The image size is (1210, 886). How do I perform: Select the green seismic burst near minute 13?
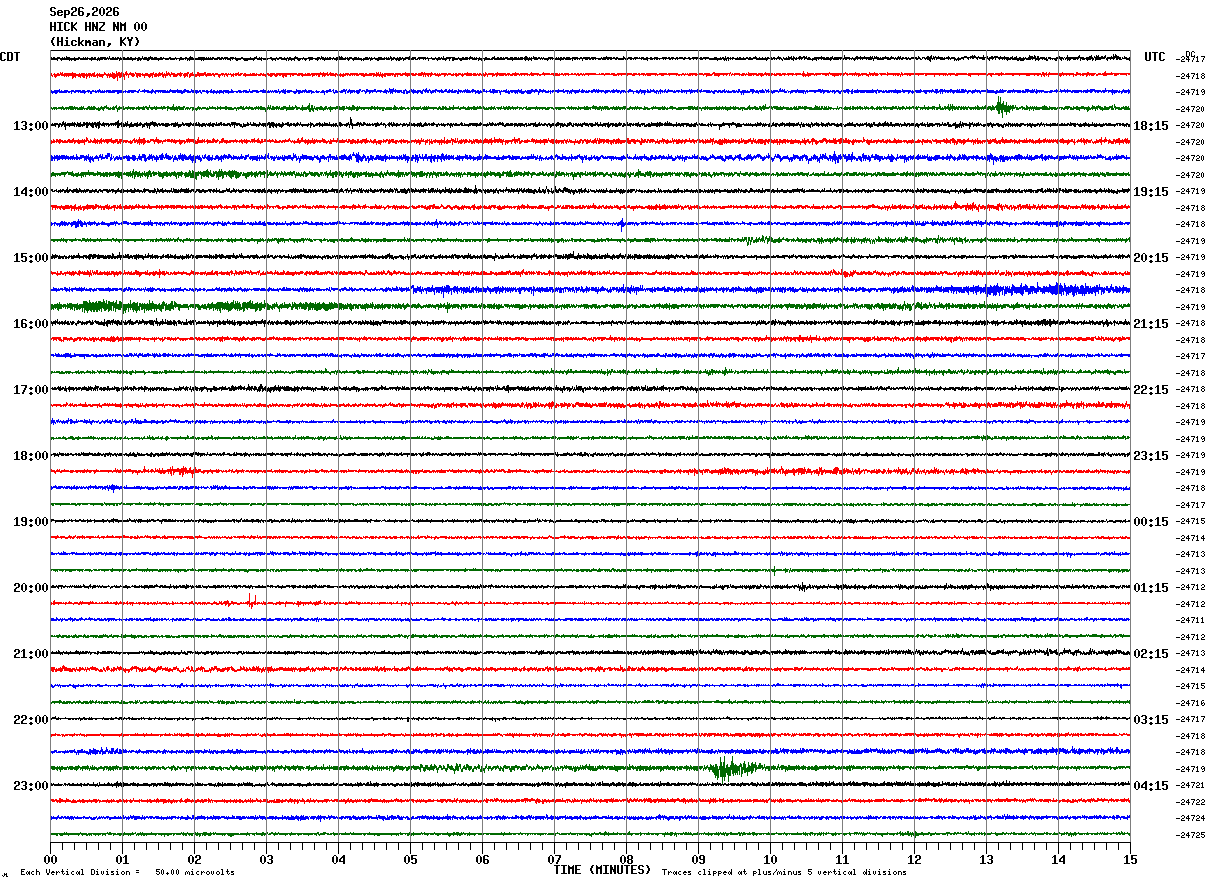(1003, 107)
